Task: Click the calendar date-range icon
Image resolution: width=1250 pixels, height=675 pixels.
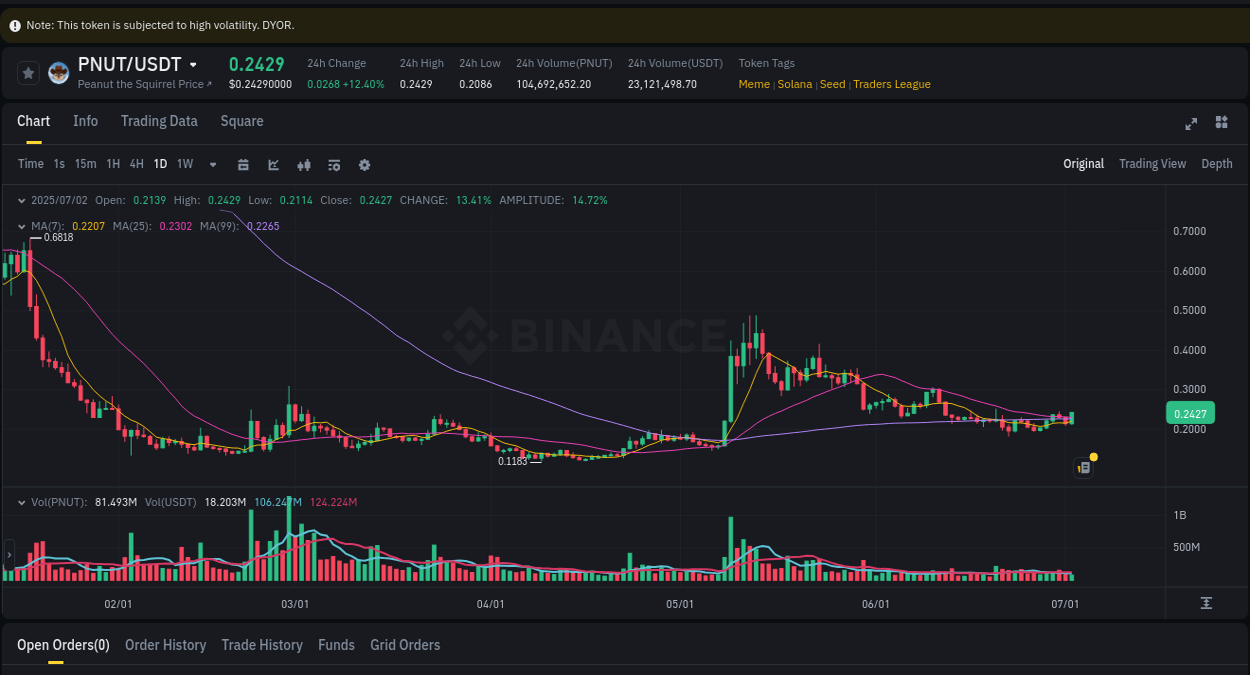Action: point(243,164)
